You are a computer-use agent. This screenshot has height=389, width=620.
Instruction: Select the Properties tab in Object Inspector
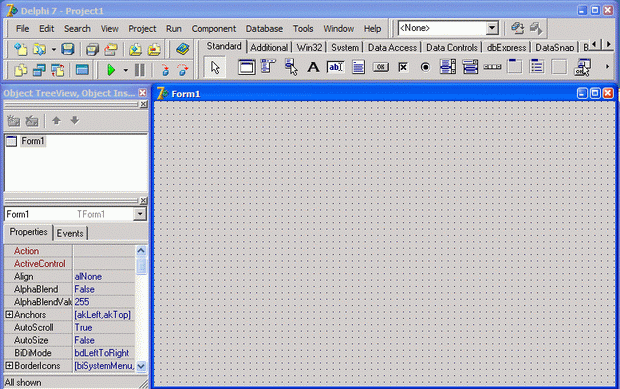(x=28, y=232)
